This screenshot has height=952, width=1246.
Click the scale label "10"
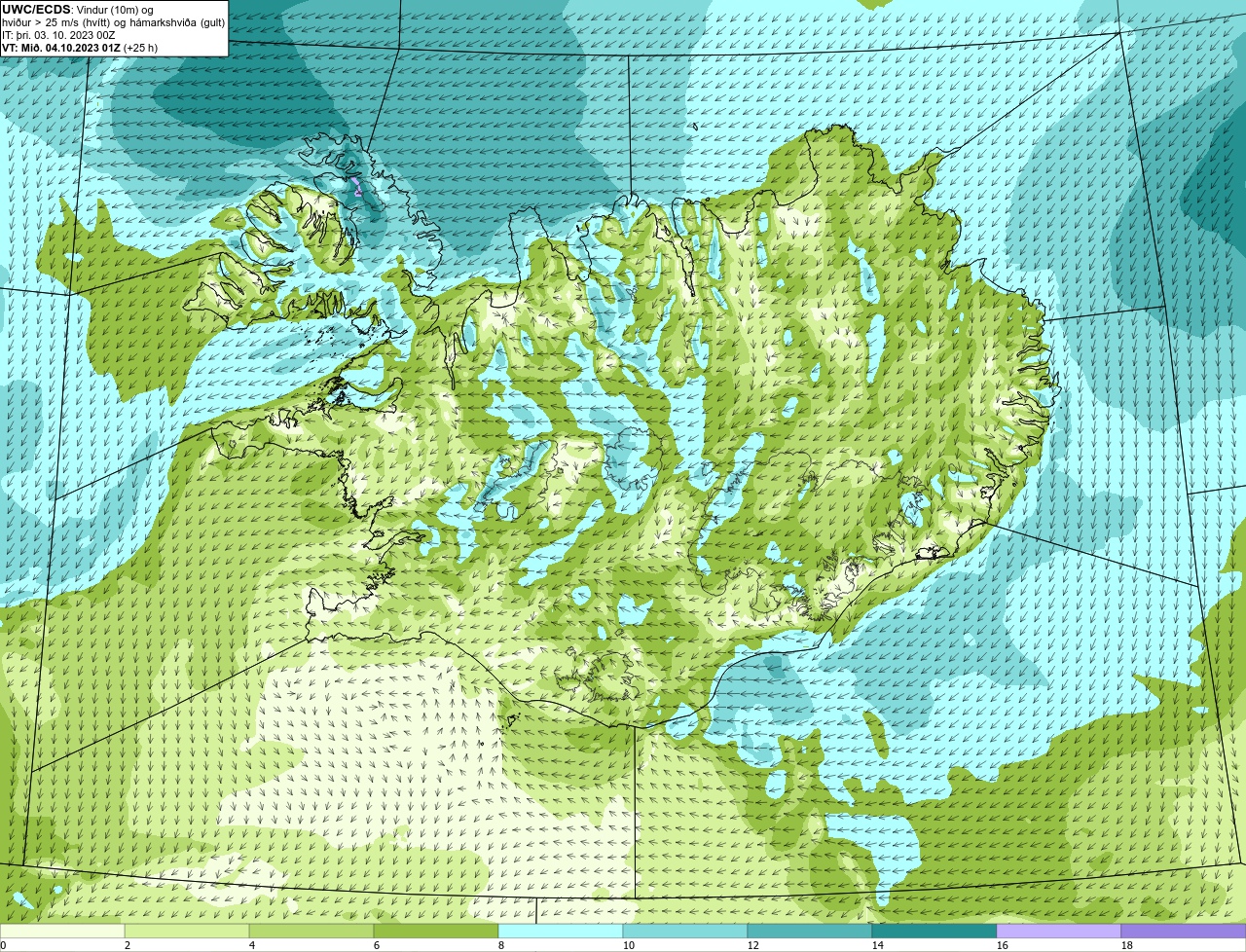[x=629, y=945]
